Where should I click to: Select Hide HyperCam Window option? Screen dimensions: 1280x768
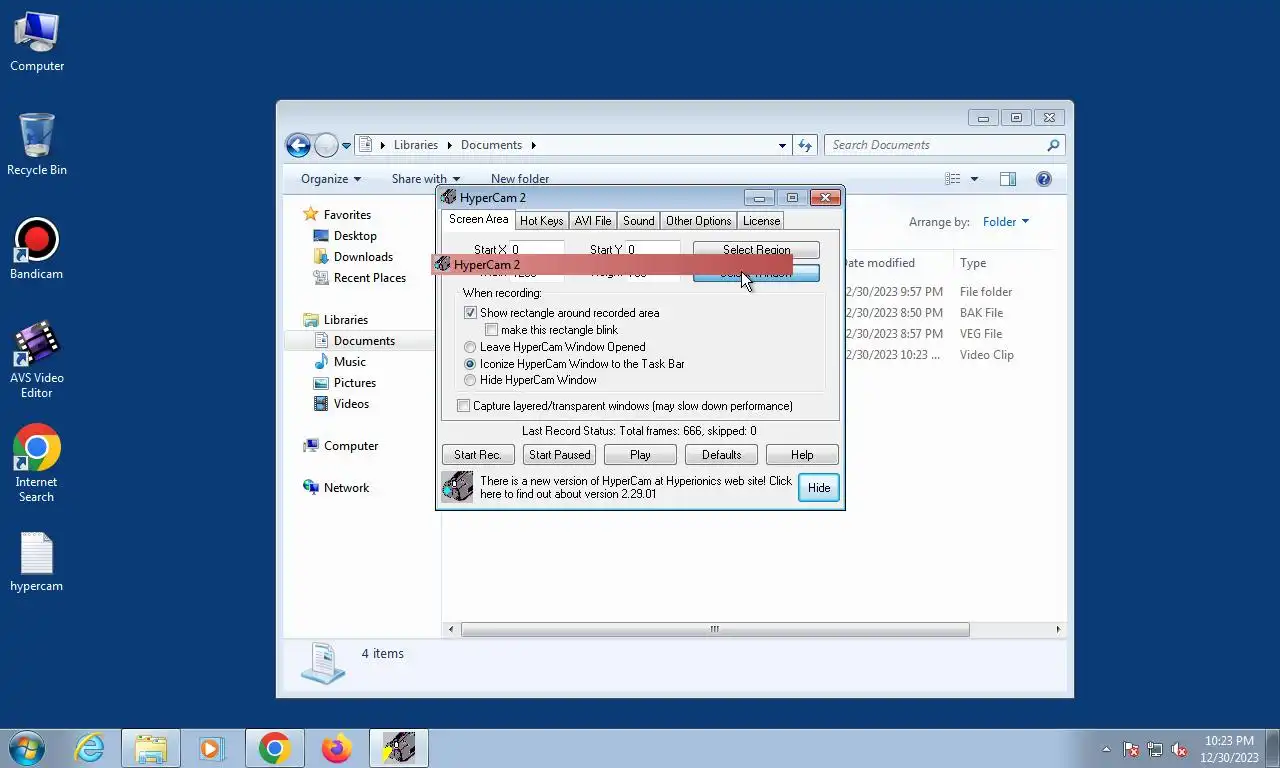pos(470,380)
